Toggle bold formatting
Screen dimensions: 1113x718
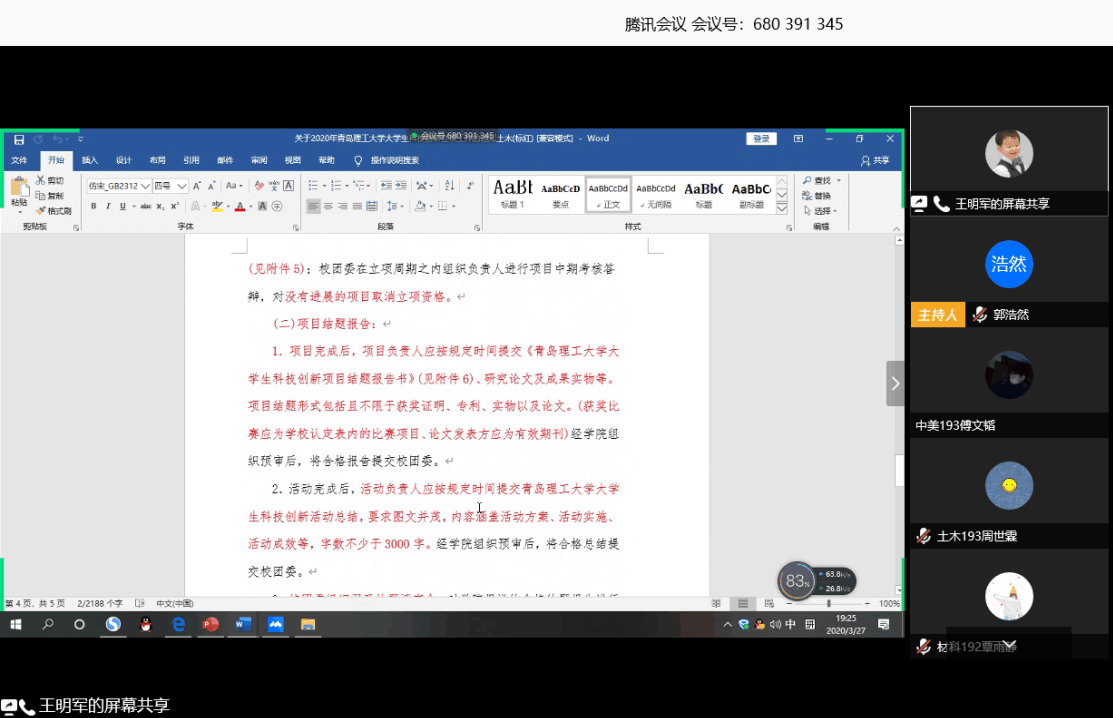(94, 206)
